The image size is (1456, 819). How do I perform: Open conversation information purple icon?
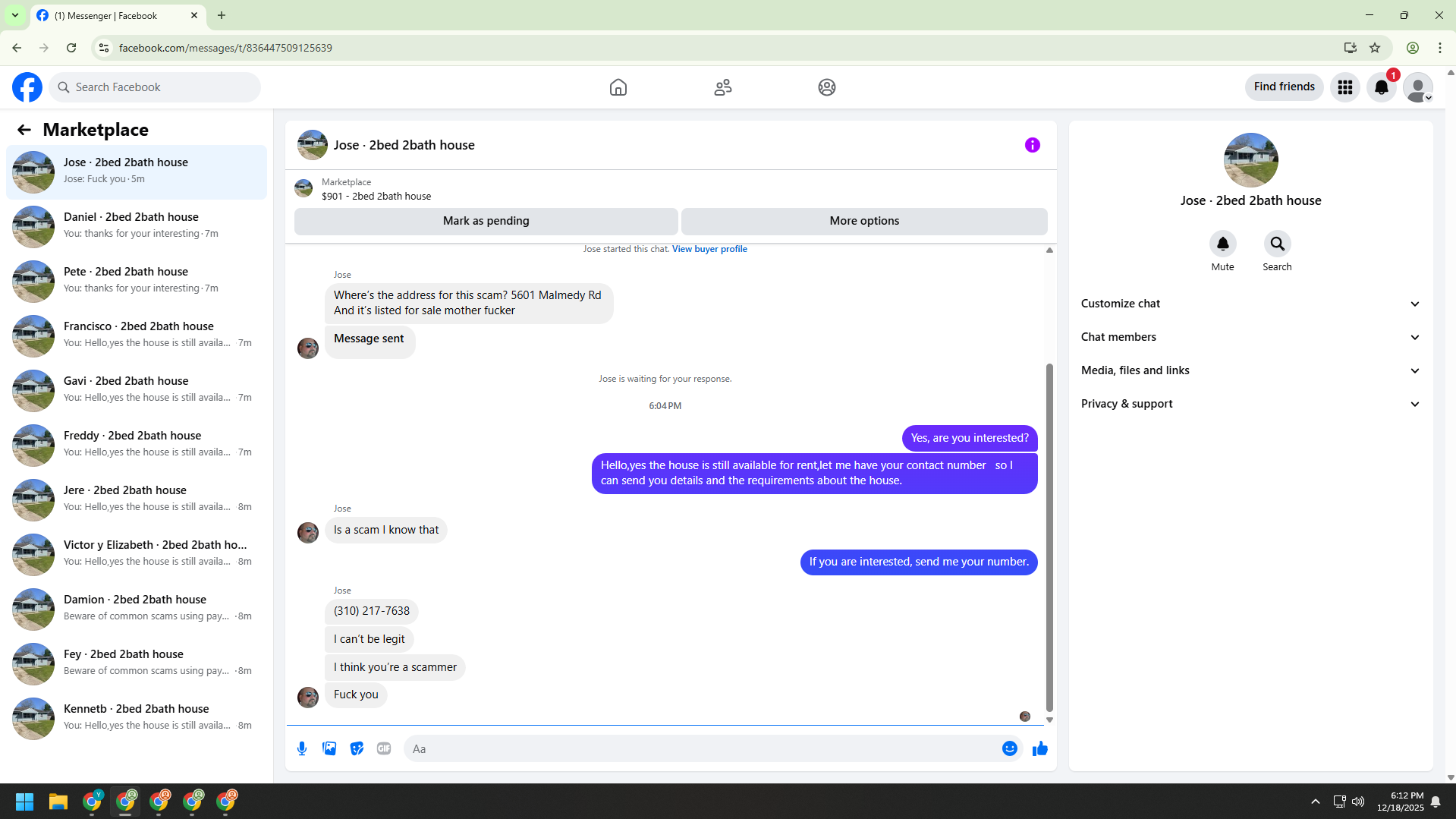1033,145
